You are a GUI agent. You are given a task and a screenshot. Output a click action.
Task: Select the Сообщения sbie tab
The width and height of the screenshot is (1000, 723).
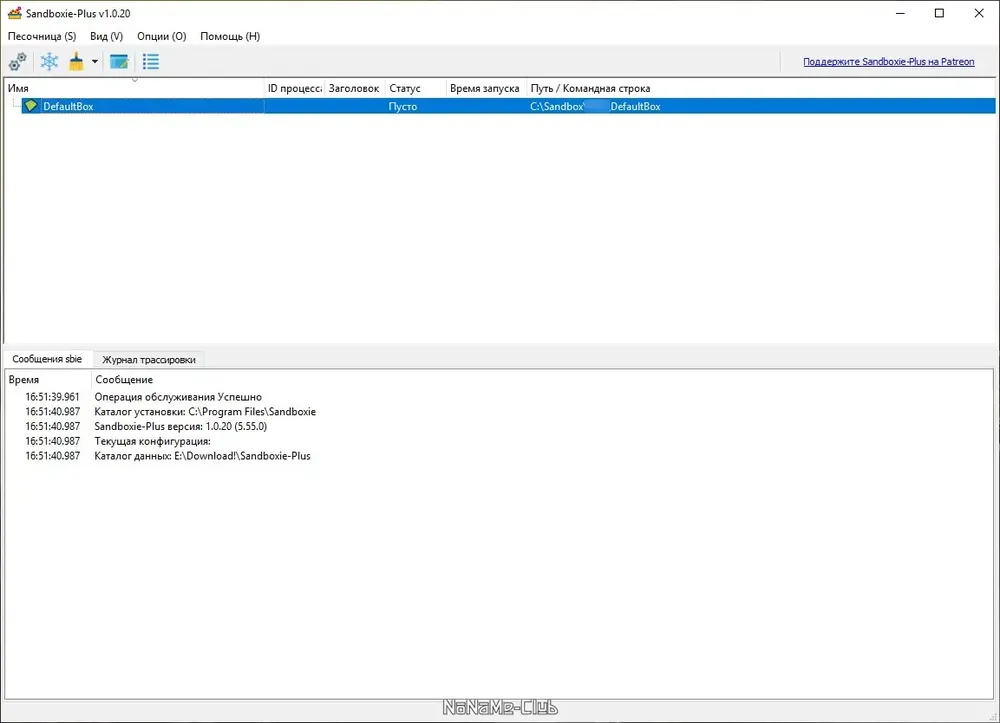[x=47, y=359]
